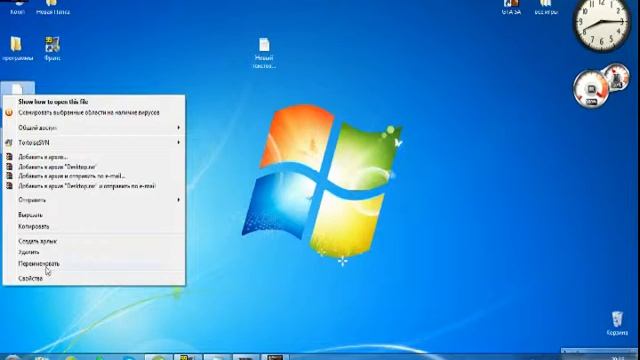Choose "Создать ярлык" from context menu
The image size is (640, 360).
point(94,241)
